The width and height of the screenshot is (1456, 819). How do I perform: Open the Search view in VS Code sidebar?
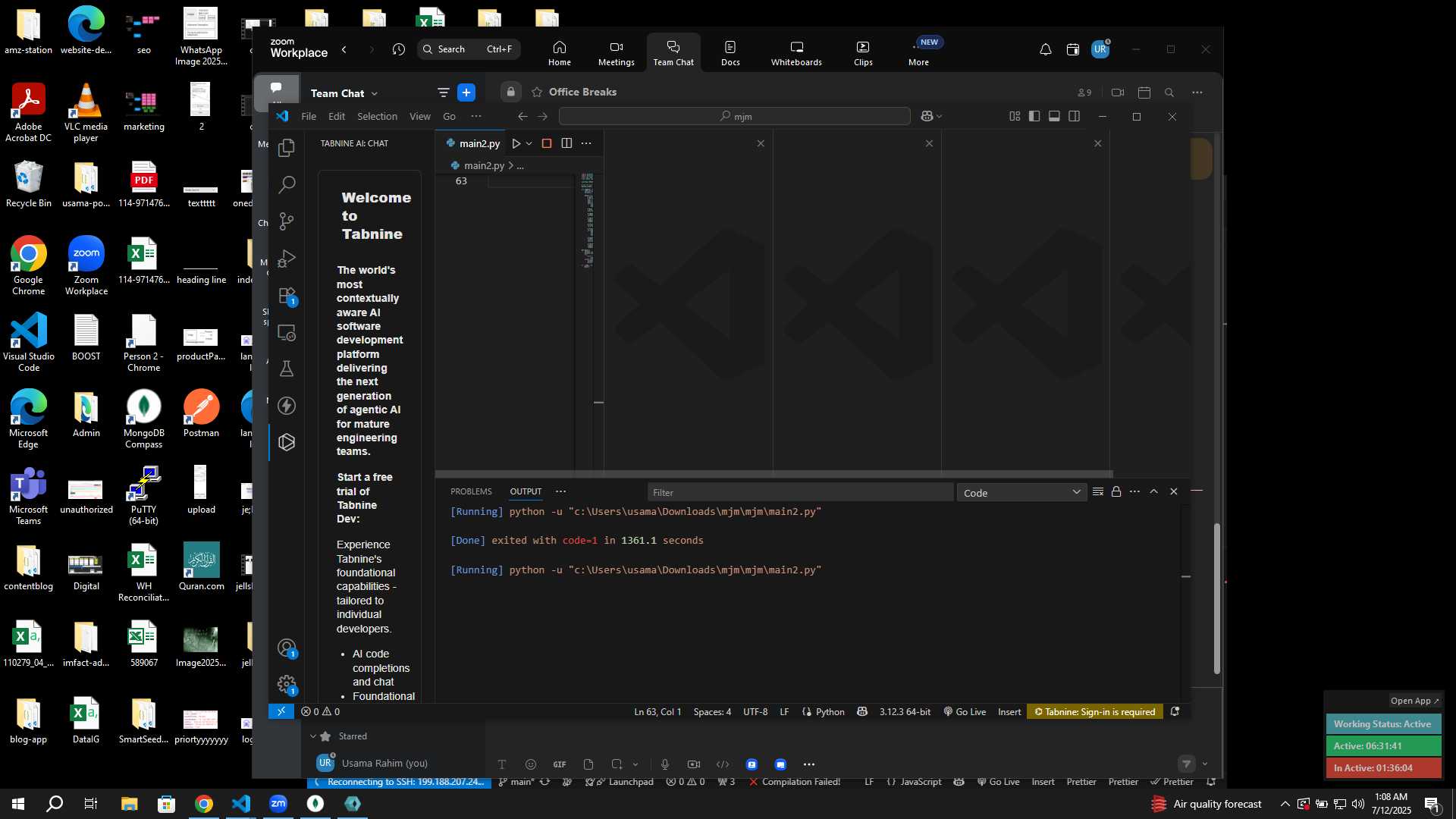287,184
